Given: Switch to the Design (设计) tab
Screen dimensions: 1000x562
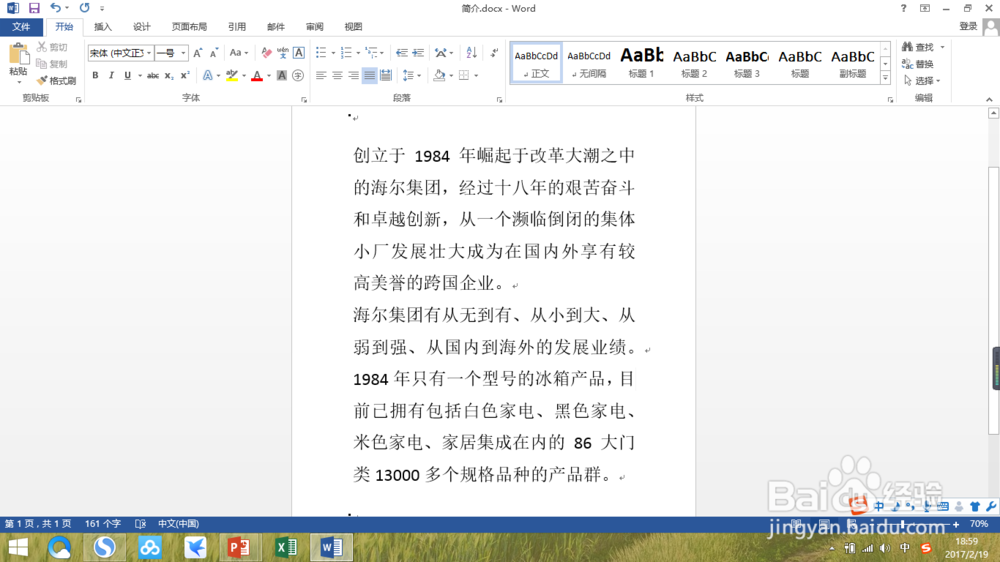Looking at the screenshot, I should click(142, 27).
